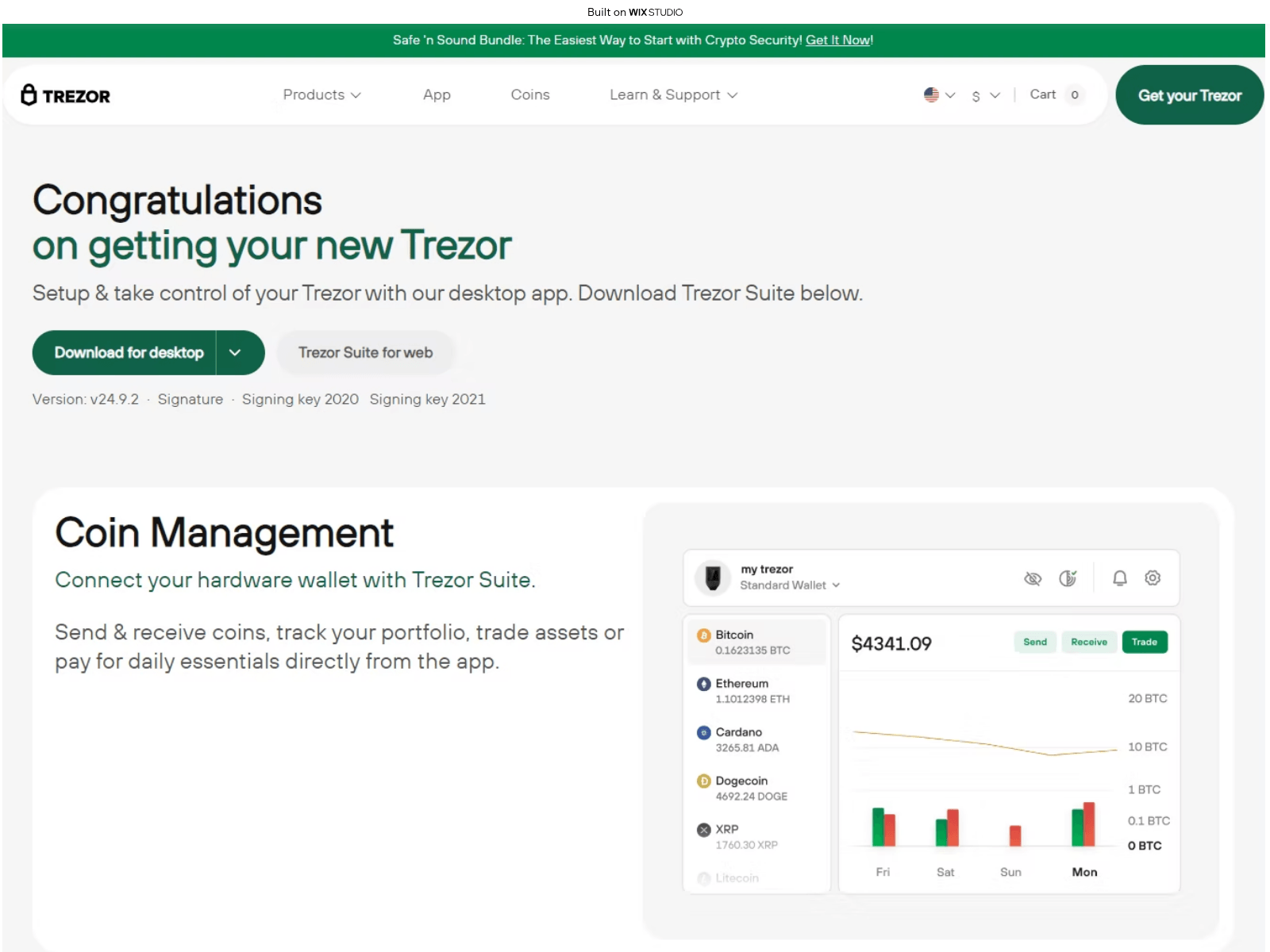1270x952 pixels.
Task: Open the settings gear icon in wallet
Action: (1153, 578)
